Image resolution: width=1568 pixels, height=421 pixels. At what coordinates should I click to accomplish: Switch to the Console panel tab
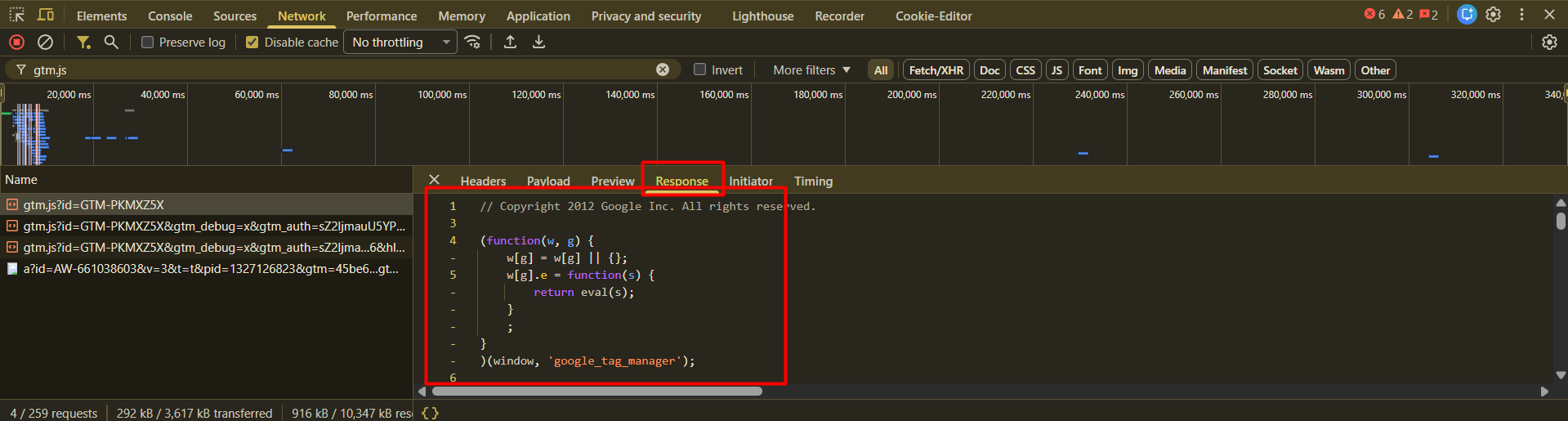(x=170, y=16)
